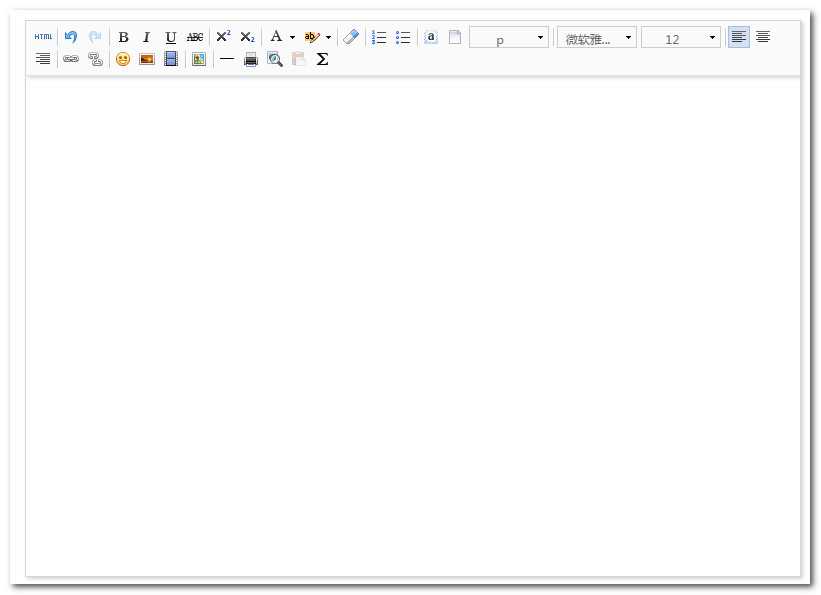Click the greyed redo arrow
This screenshot has height=595, width=821.
(95, 37)
